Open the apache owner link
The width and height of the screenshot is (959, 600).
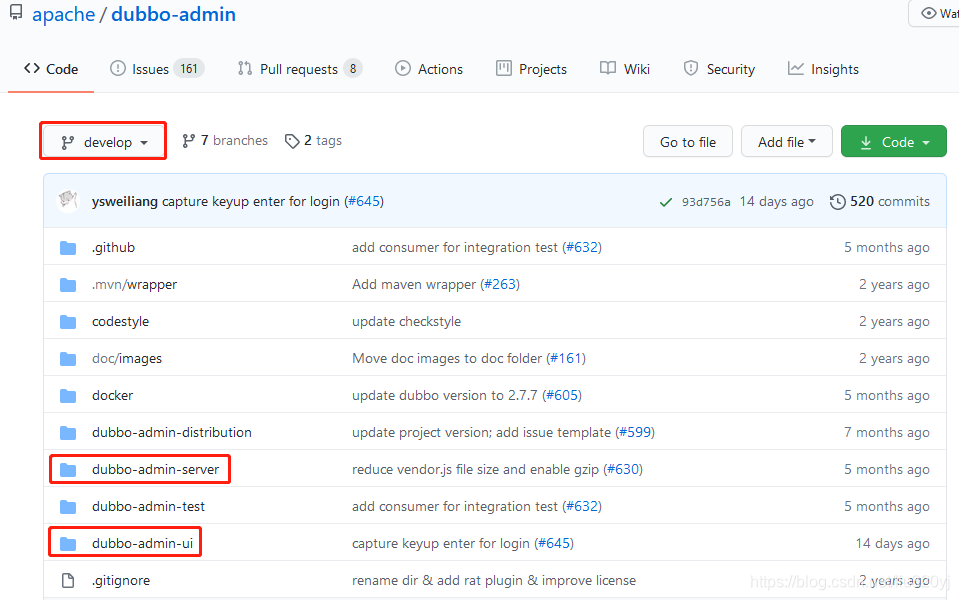pos(64,14)
